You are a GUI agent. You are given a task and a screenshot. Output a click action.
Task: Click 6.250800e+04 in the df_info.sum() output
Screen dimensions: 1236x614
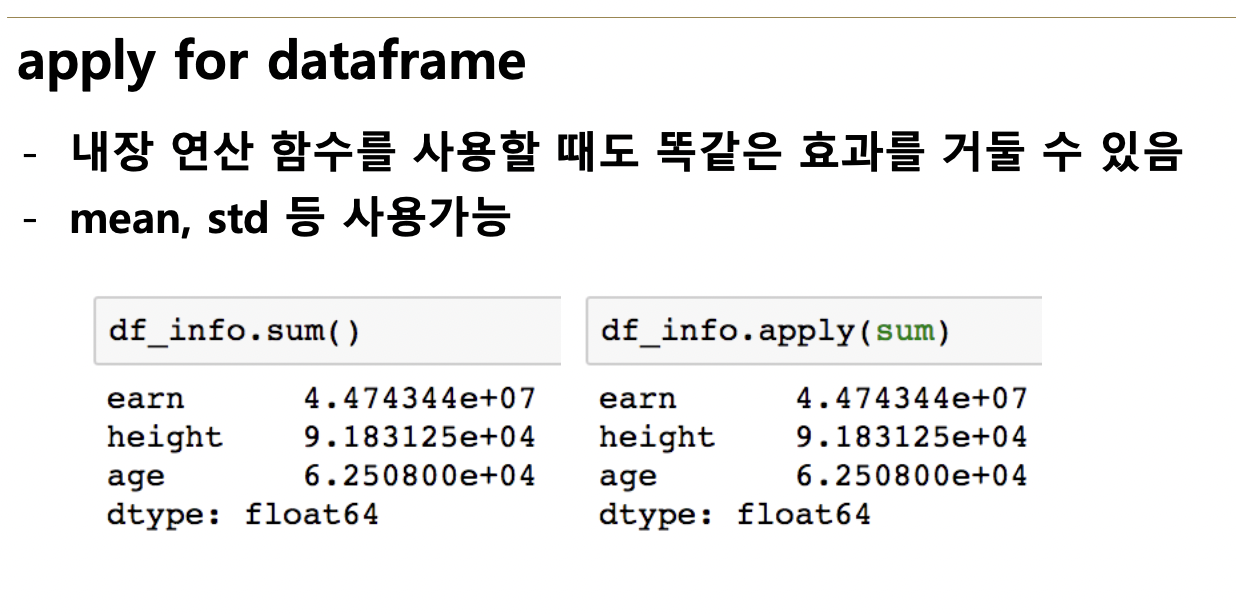pos(420,477)
